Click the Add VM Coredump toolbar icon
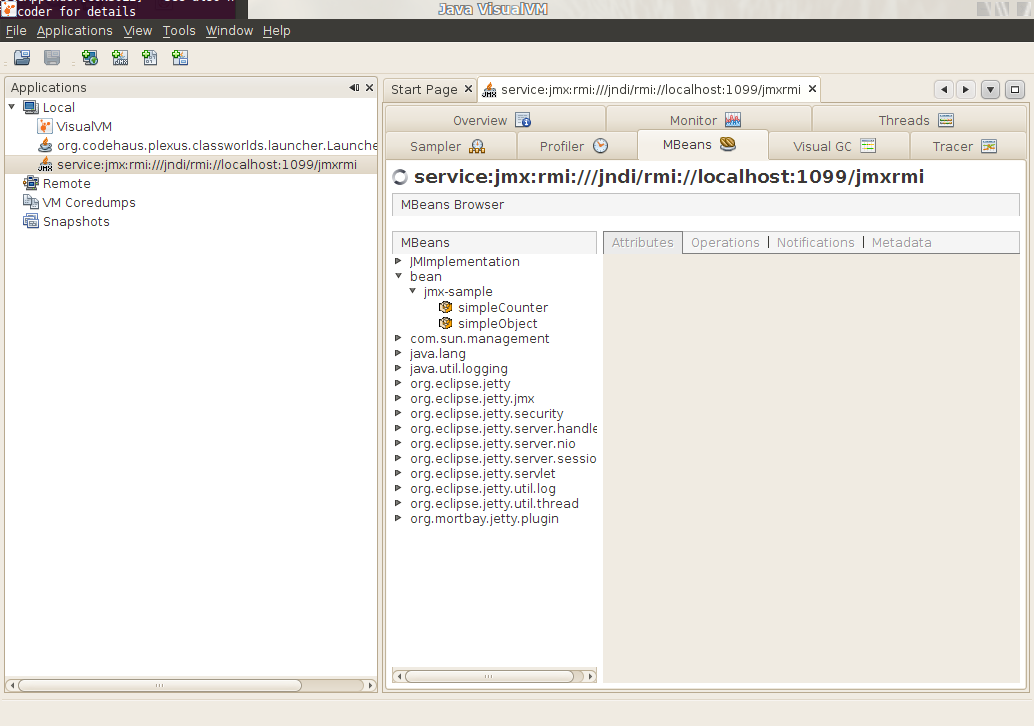 pyautogui.click(x=150, y=58)
